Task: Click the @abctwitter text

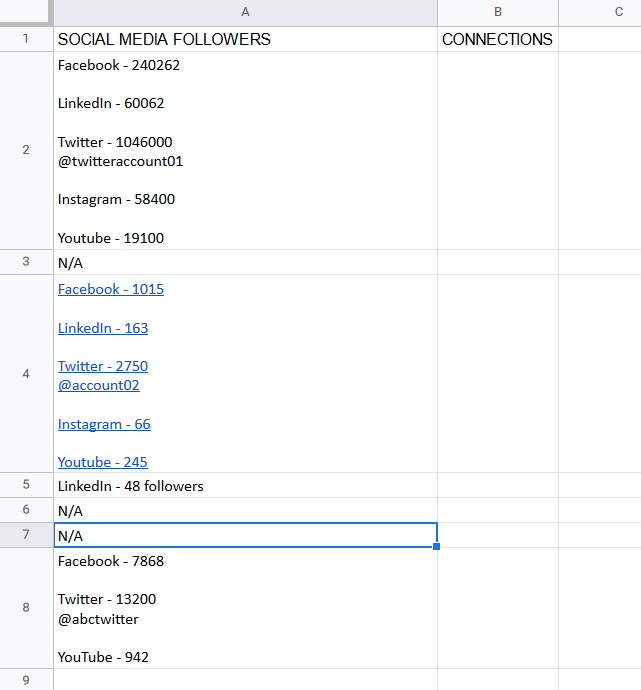Action: [98, 620]
